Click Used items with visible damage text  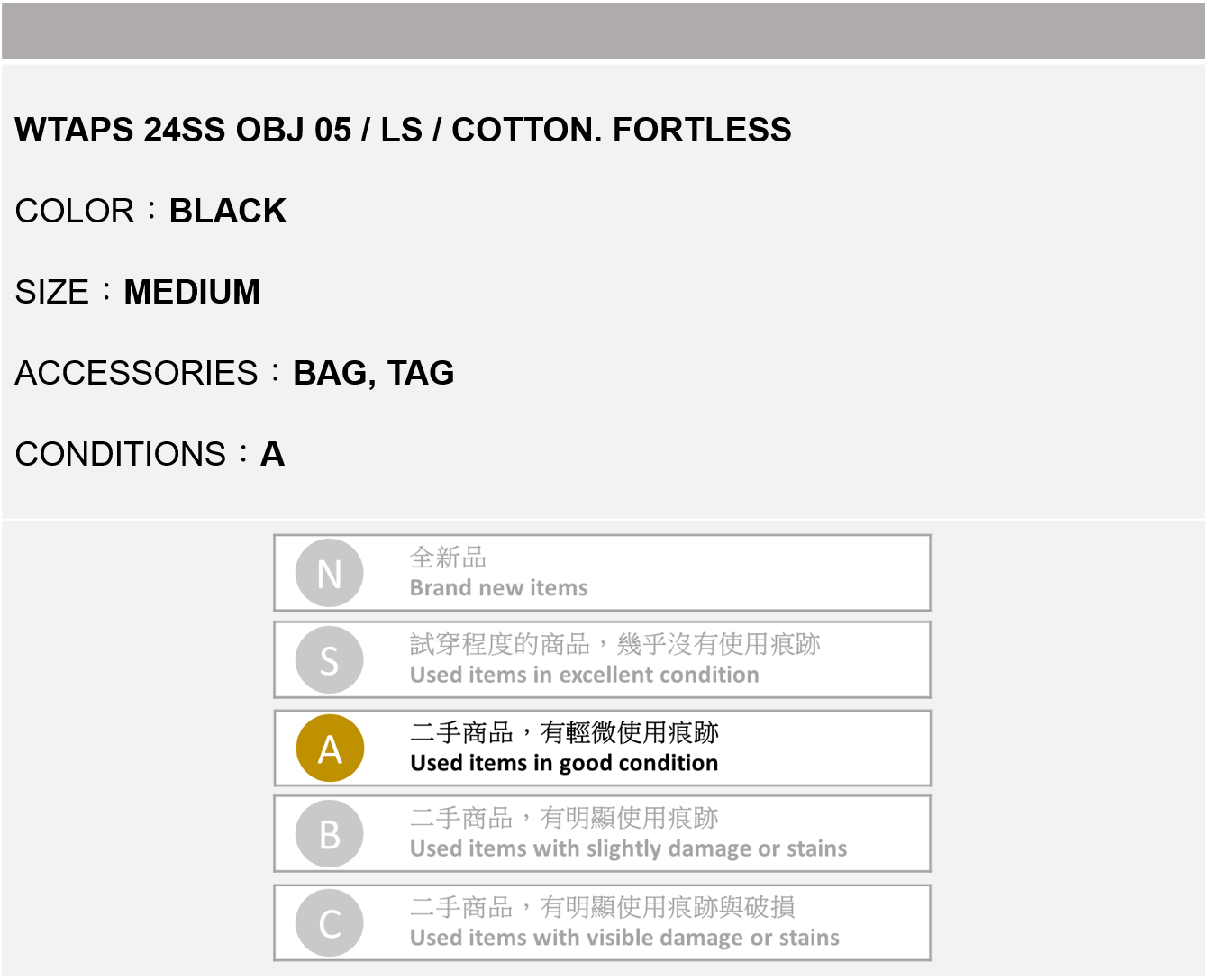click(x=624, y=938)
